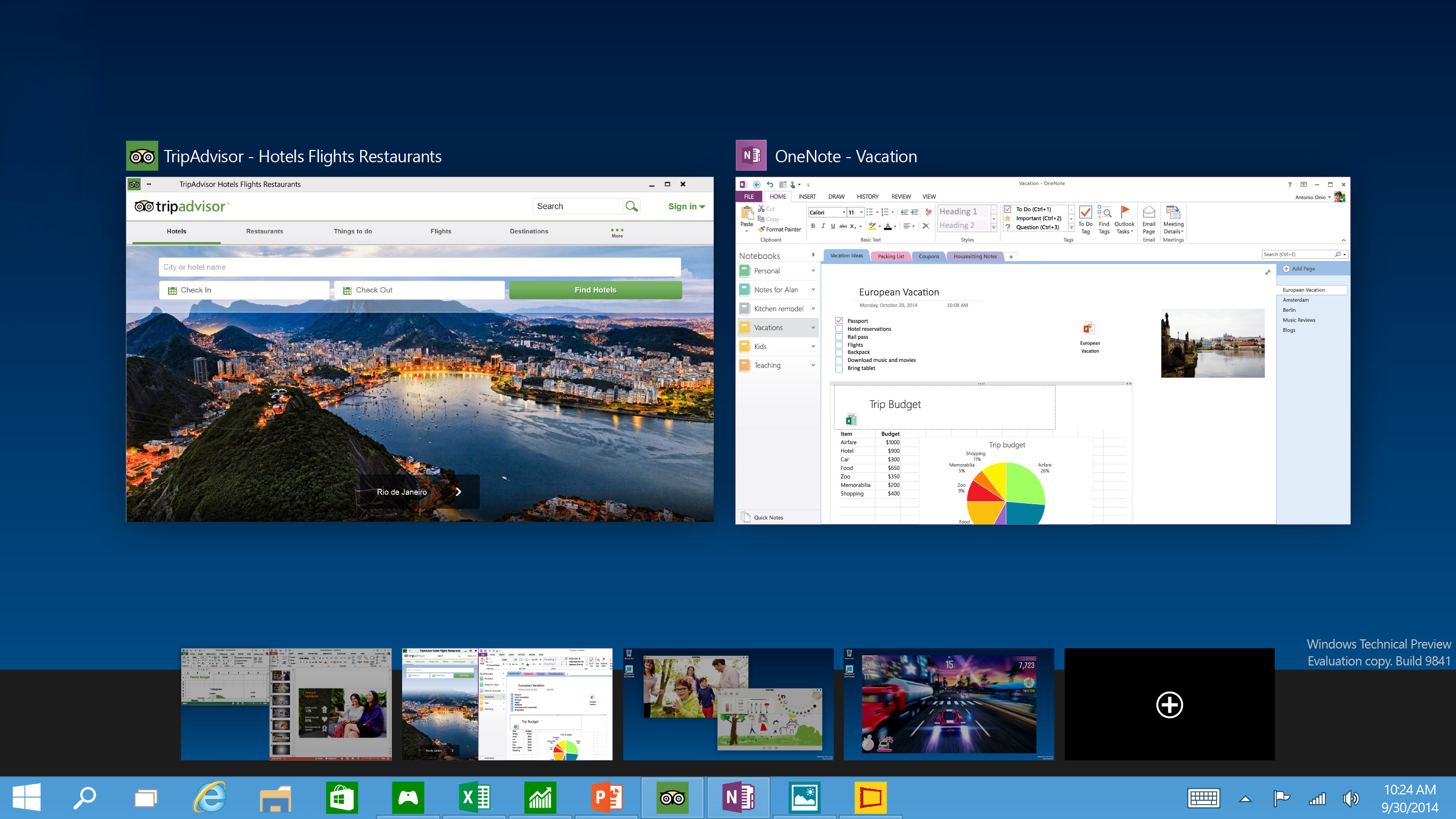Open the Sign in dropdown
This screenshot has height=819, width=1456.
tap(686, 206)
